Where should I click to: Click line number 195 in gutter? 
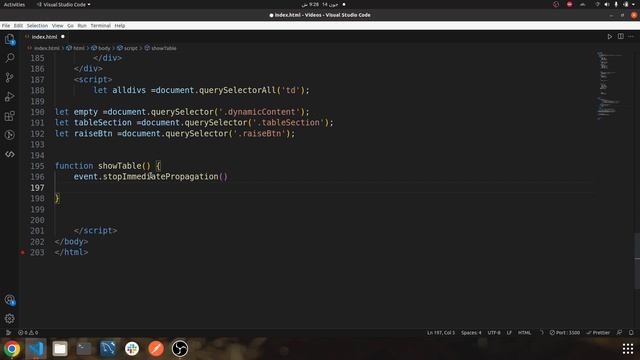point(37,166)
